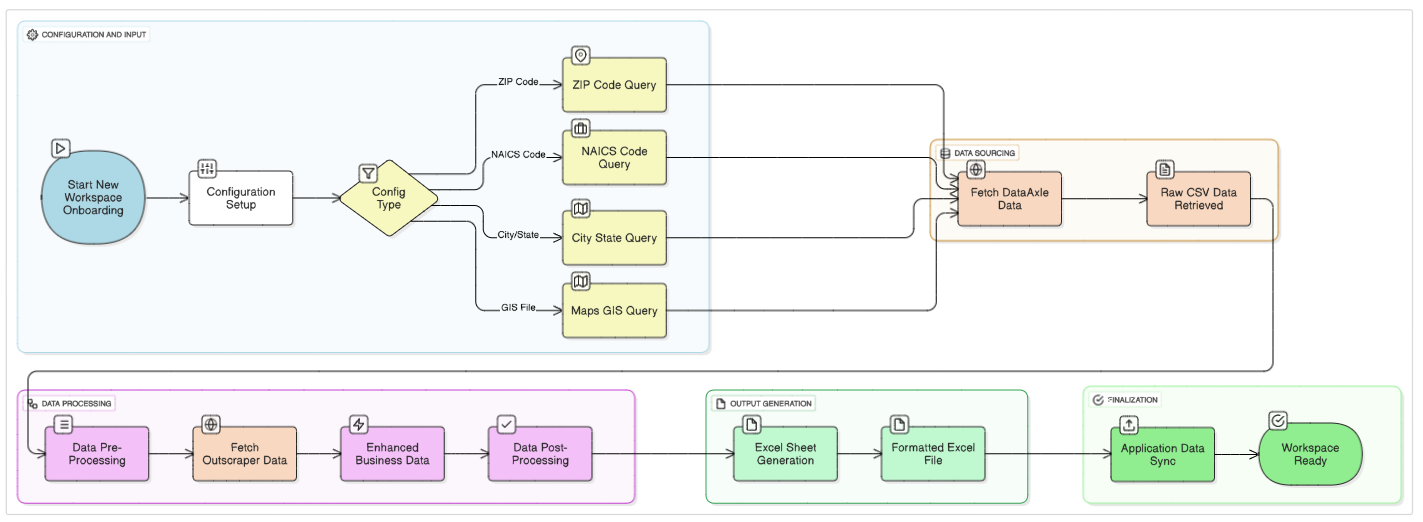Click the document icon on Raw CSV Data Retrieved
Screen dimensions: 1423x522
click(x=1165, y=169)
